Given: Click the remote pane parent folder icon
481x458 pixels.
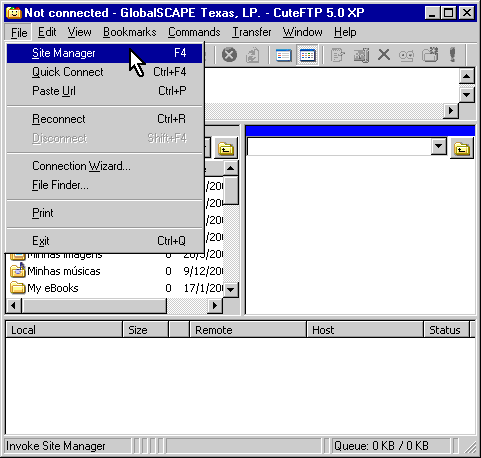Looking at the screenshot, I should [462, 148].
